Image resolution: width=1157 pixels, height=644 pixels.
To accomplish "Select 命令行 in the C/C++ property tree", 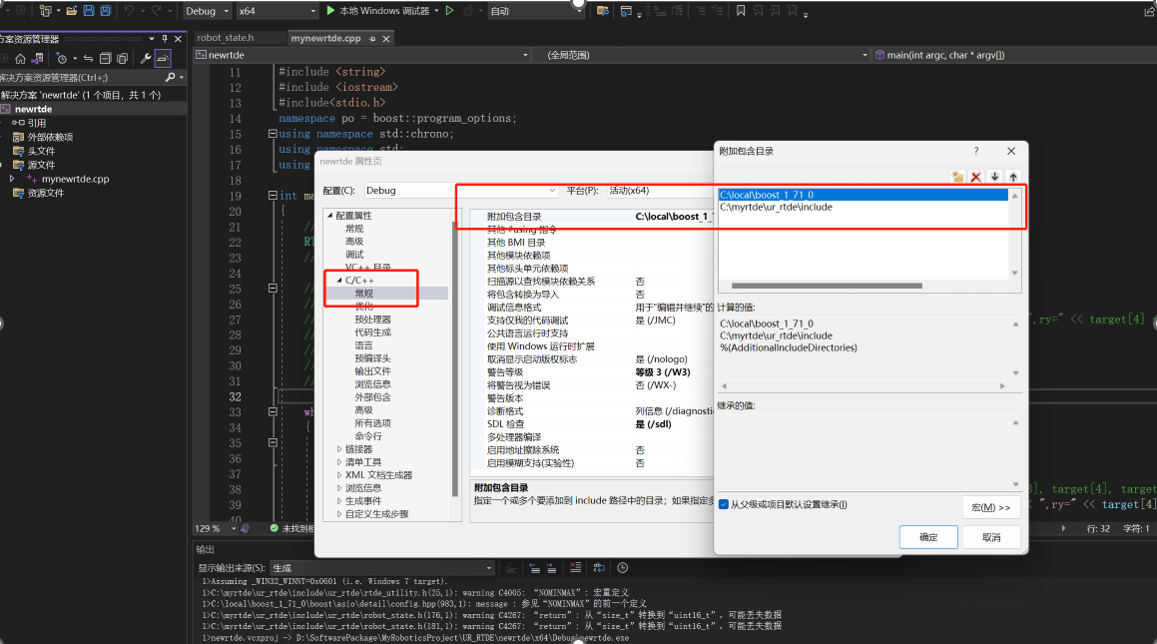I will (x=368, y=436).
